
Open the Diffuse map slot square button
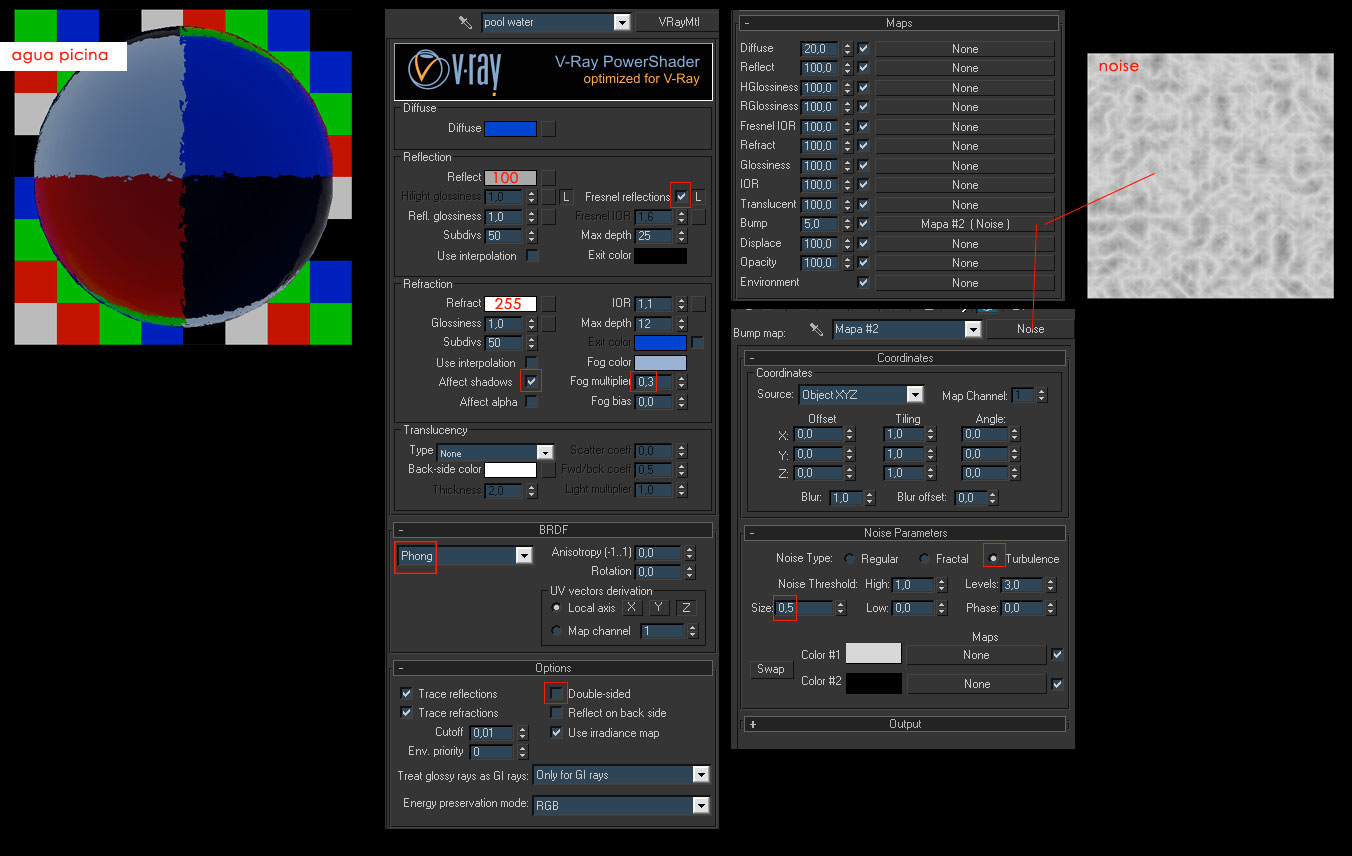point(549,129)
